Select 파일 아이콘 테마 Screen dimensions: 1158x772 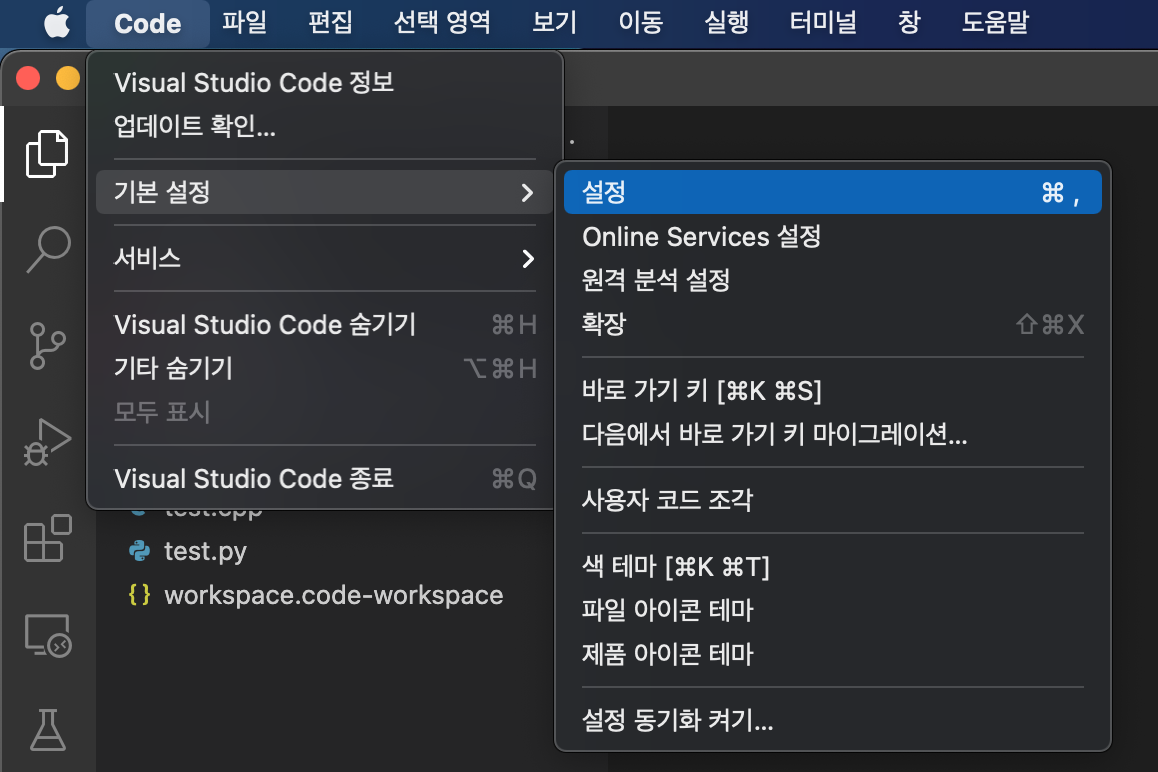(832, 610)
